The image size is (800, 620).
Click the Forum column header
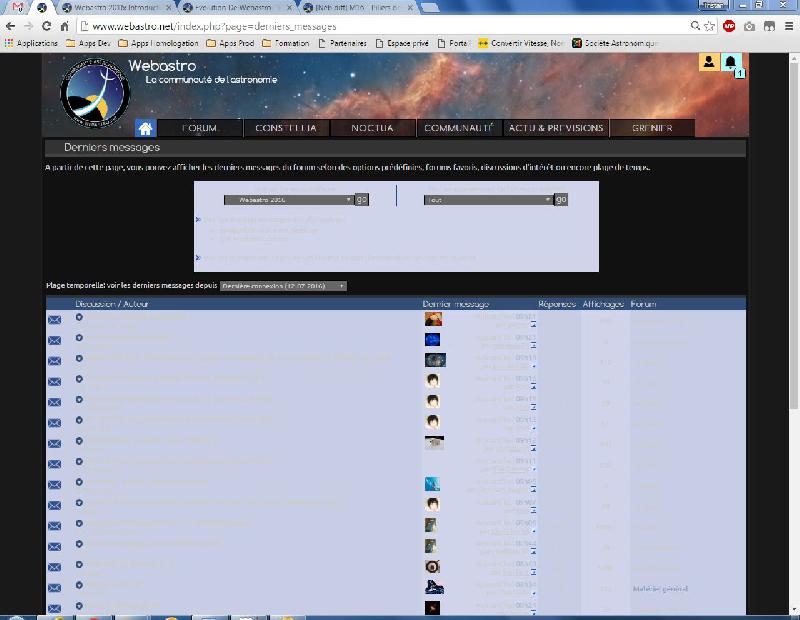(643, 304)
